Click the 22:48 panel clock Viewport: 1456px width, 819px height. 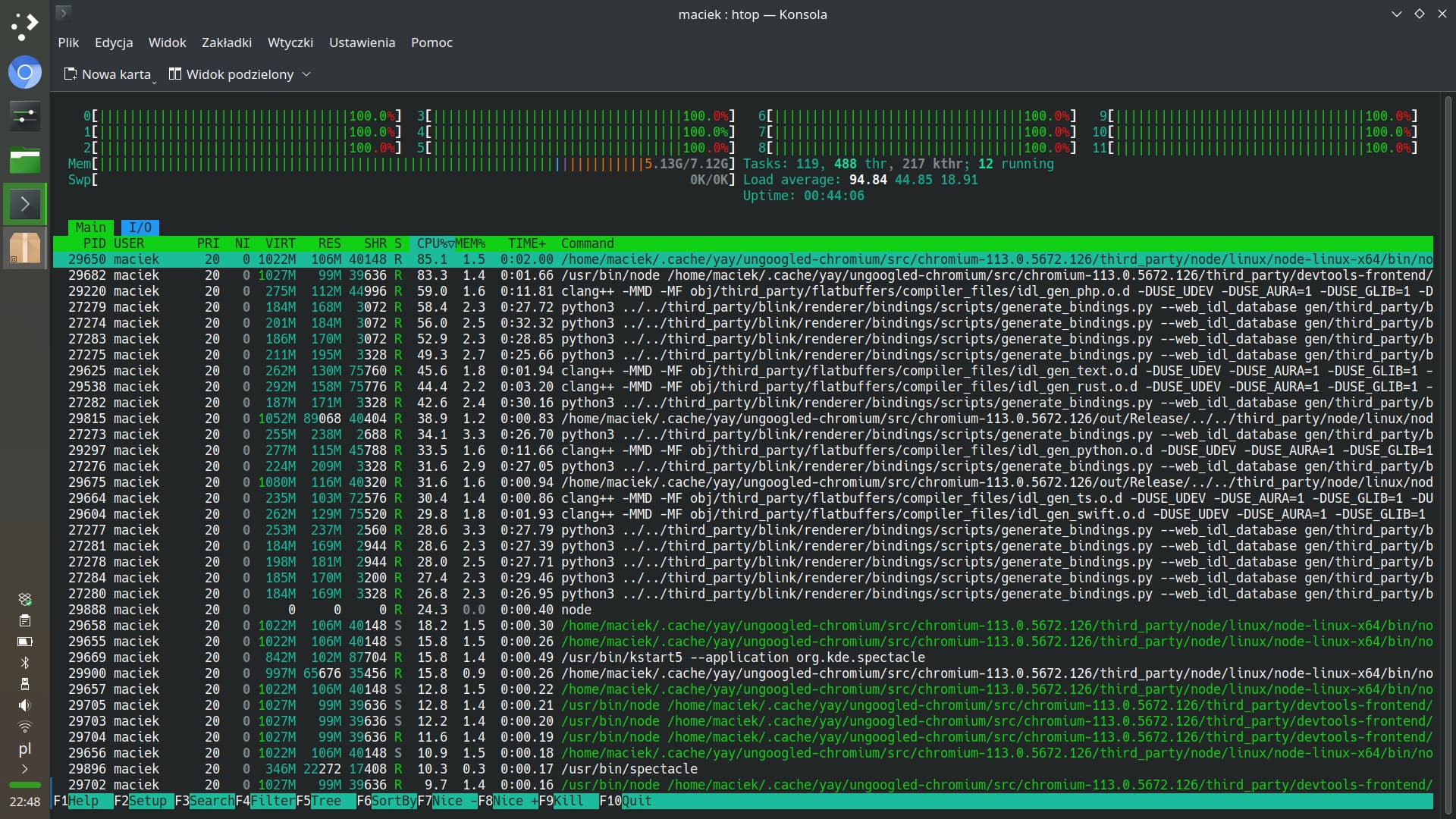pos(24,802)
